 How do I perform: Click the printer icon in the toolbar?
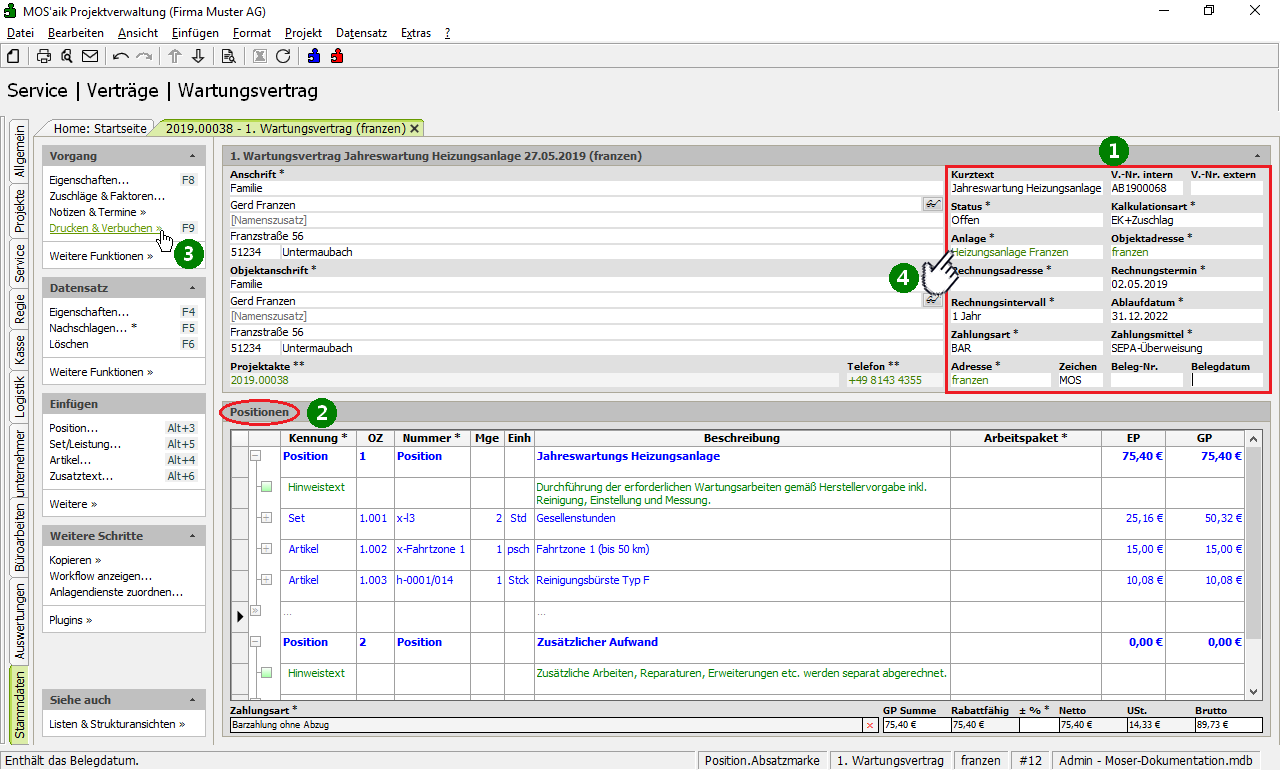[44, 56]
